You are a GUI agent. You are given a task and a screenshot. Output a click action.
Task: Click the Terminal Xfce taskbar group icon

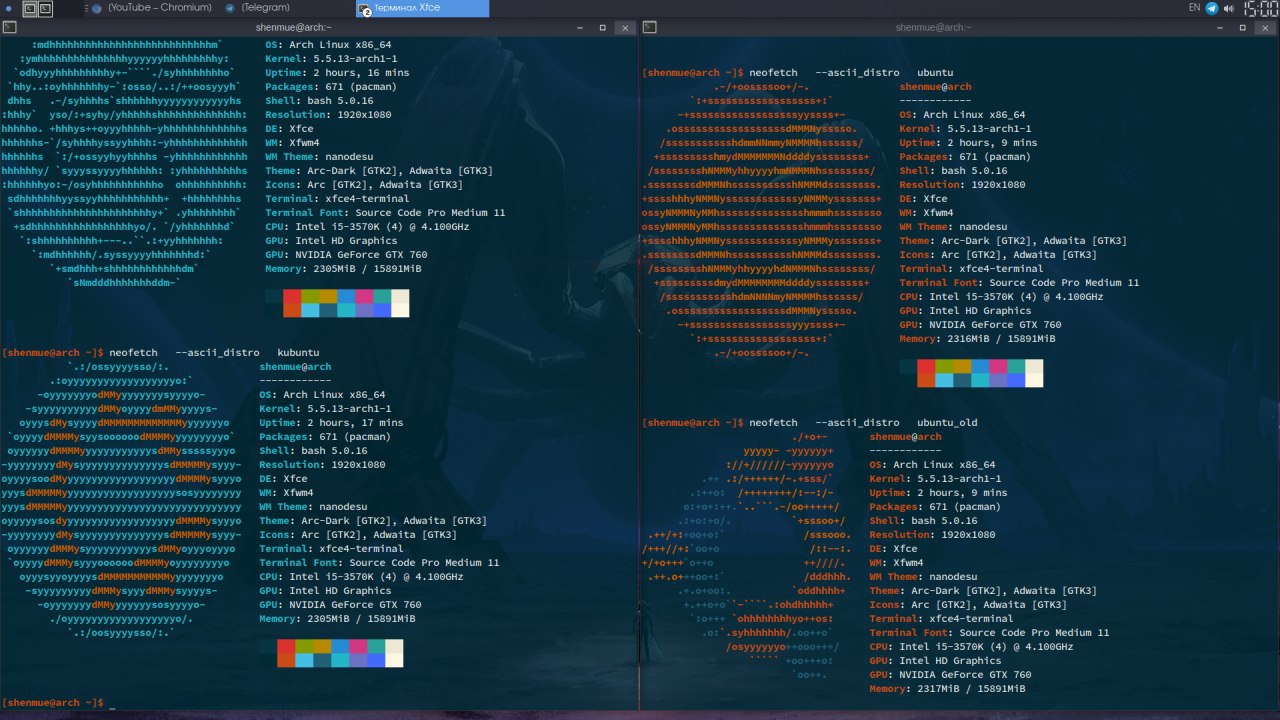tap(365, 9)
